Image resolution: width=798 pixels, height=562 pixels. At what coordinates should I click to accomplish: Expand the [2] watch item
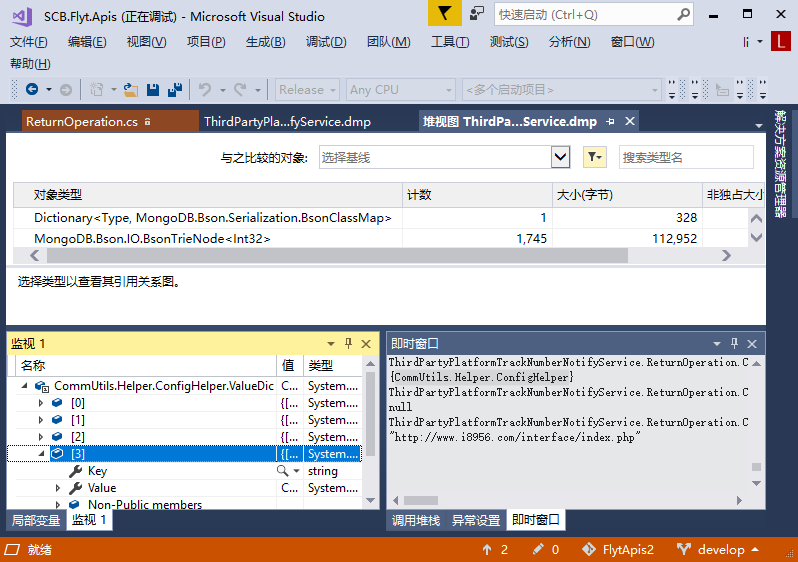(41, 437)
